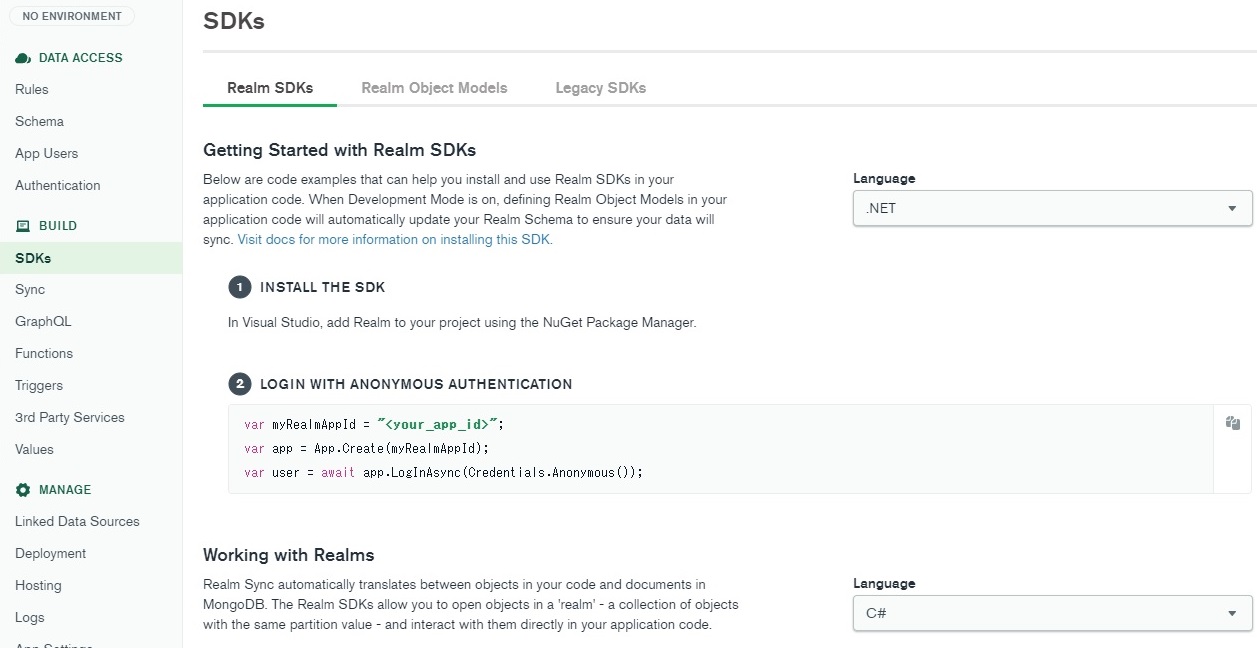Click the No Environment badge
The width and height of the screenshot is (1257, 648).
point(72,16)
